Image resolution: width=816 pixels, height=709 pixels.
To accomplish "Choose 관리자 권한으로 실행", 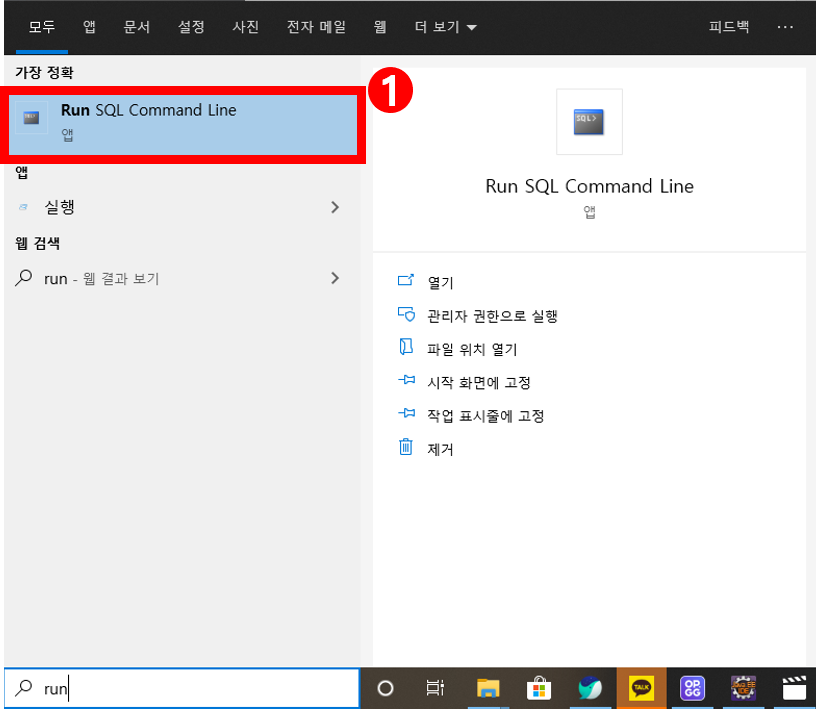I will (492, 316).
